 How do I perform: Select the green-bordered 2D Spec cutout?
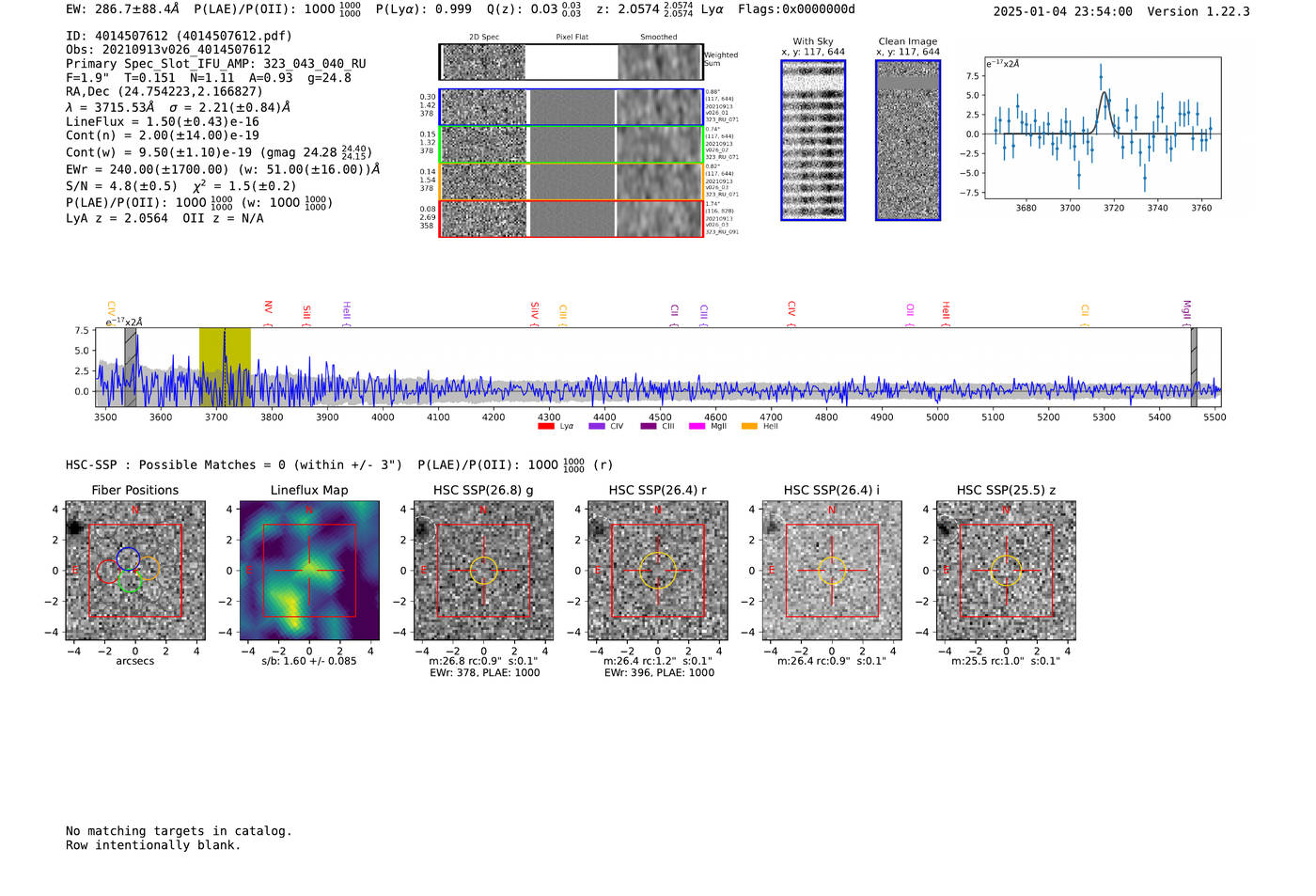coord(484,145)
